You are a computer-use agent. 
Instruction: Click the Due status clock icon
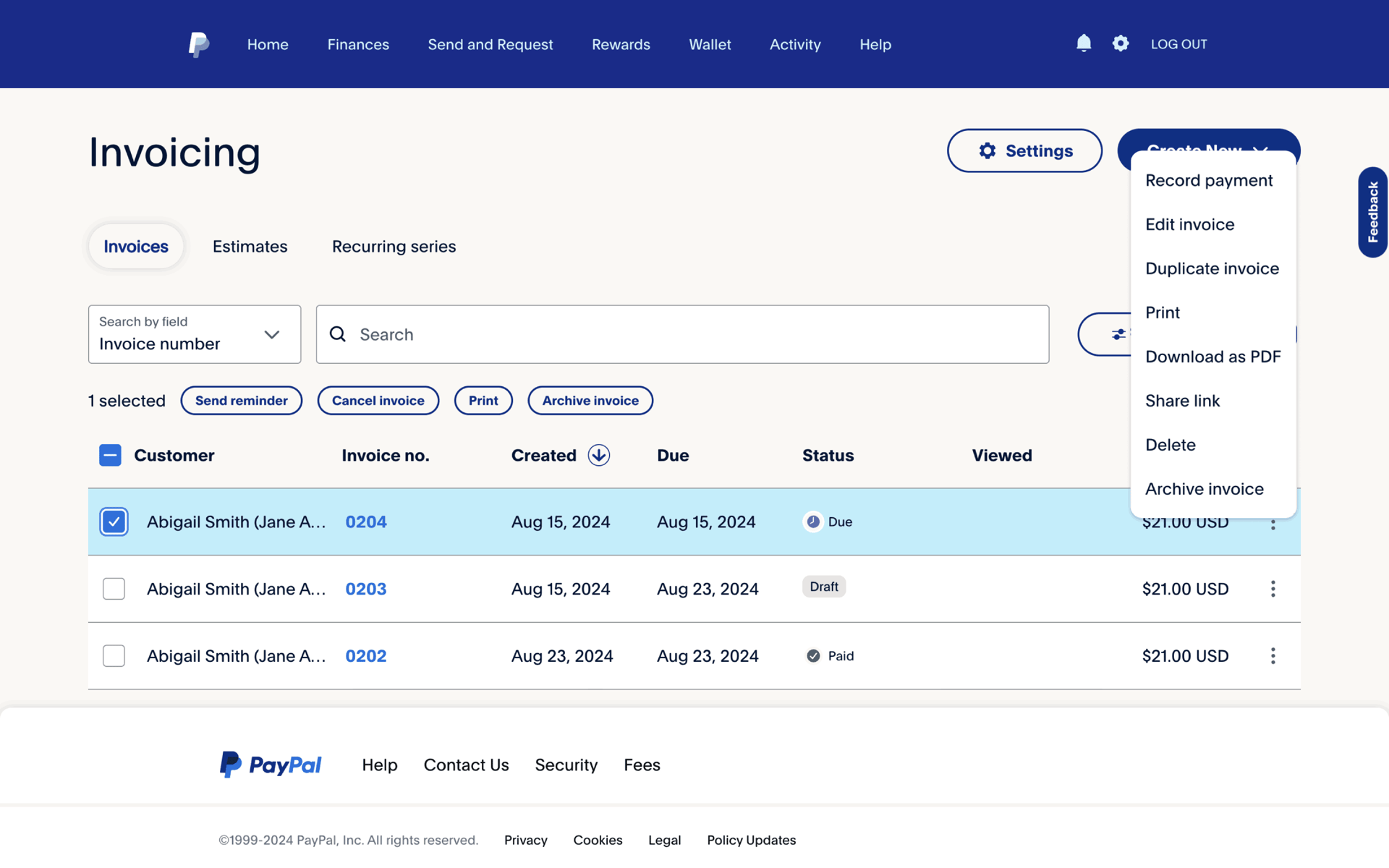coord(813,522)
